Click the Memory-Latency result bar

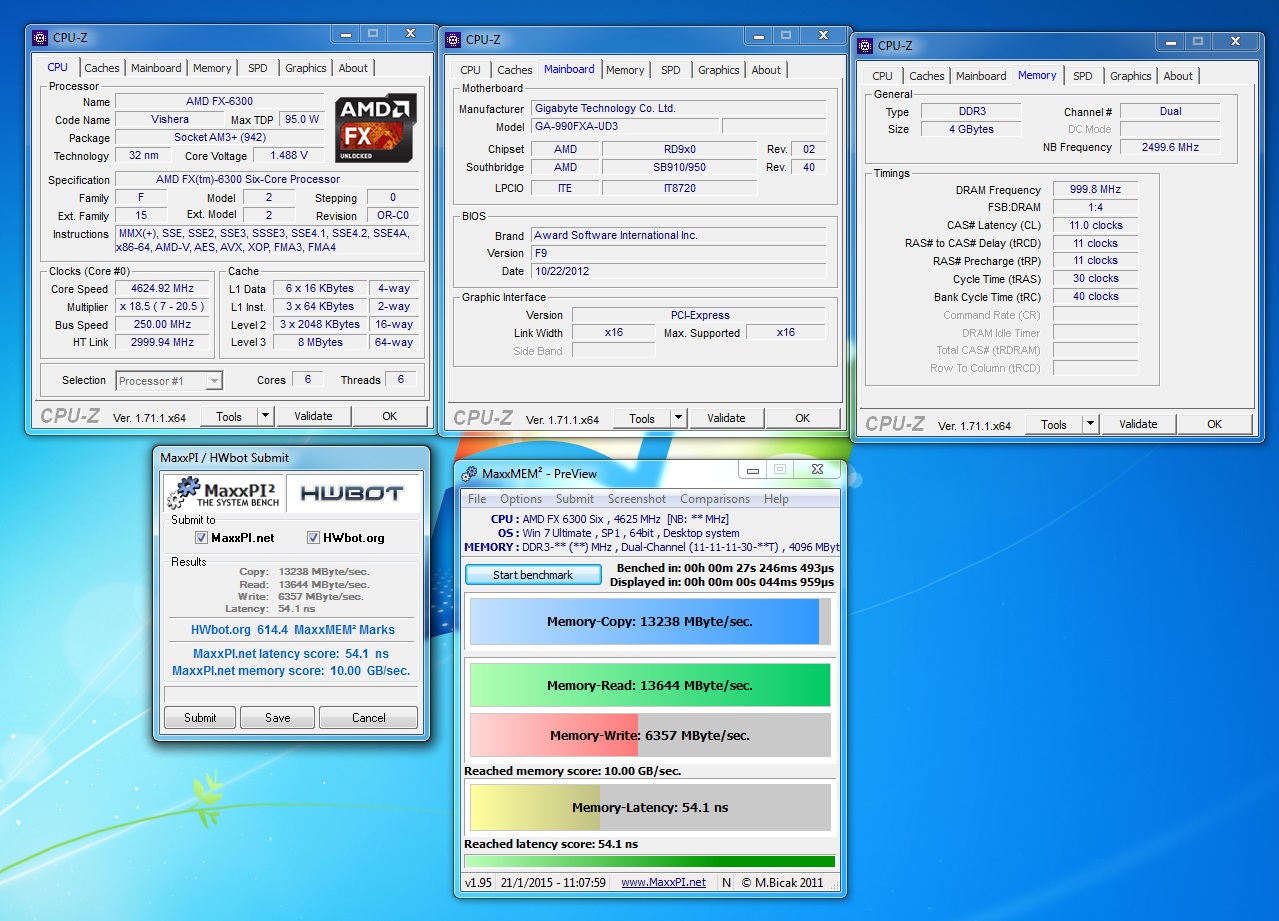650,807
